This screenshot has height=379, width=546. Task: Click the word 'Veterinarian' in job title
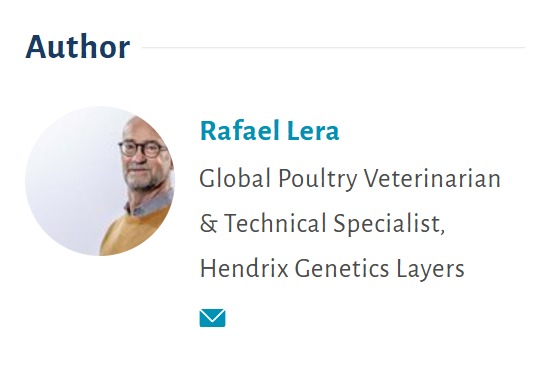(432, 178)
